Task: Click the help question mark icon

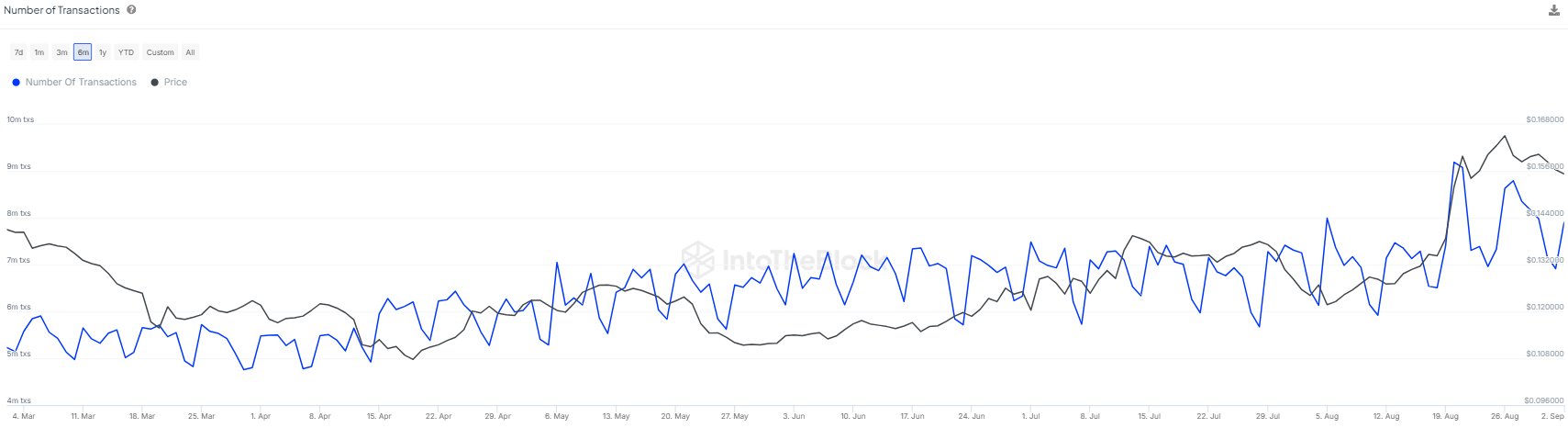Action: click(x=131, y=10)
